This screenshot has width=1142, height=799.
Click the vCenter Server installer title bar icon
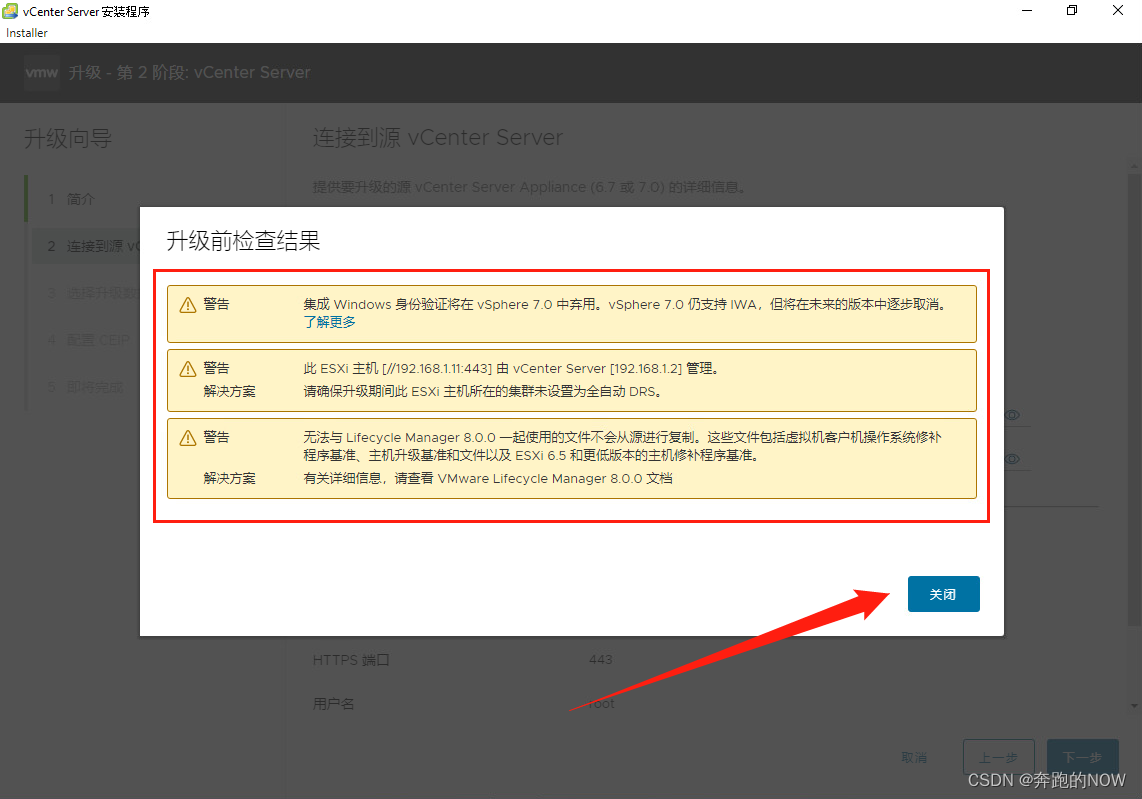10,11
